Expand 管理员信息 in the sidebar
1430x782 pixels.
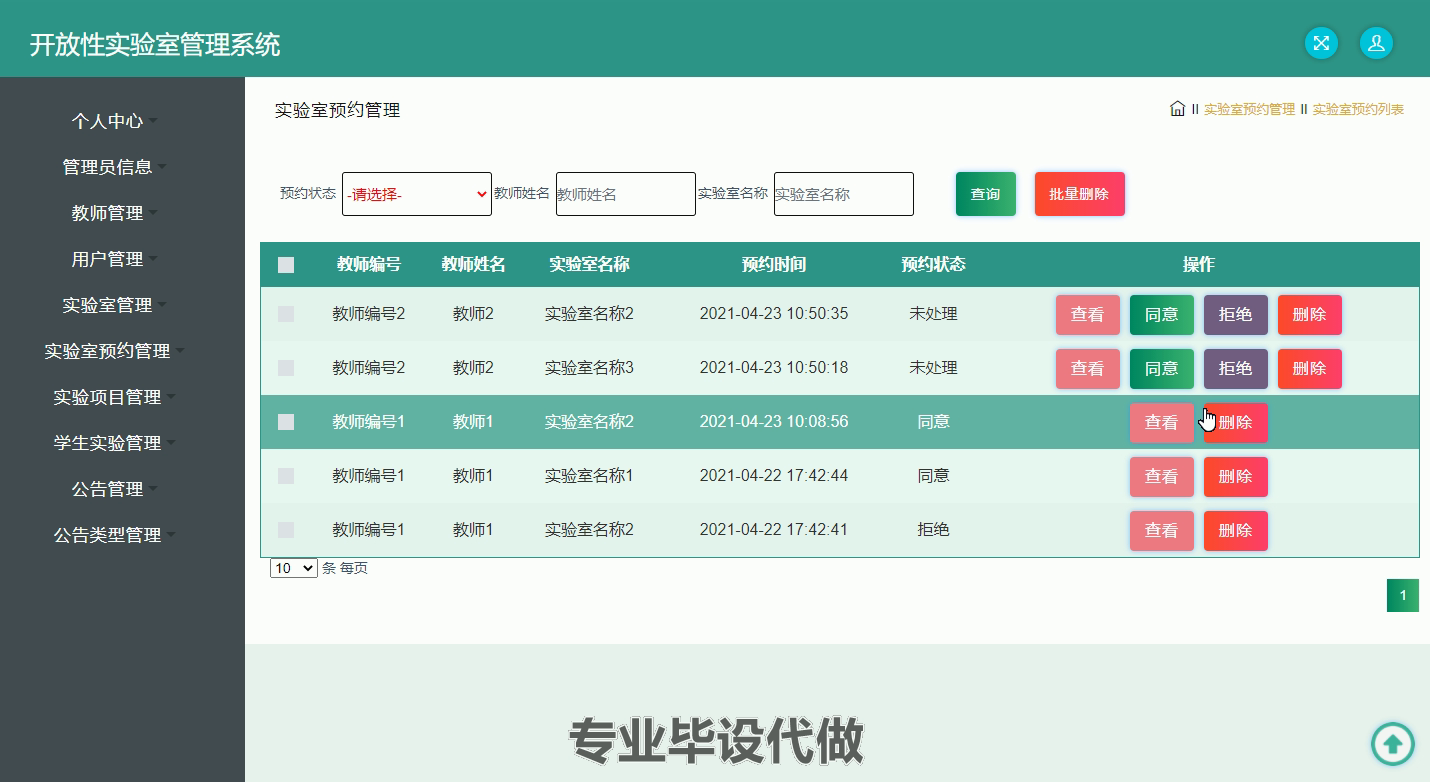click(x=114, y=167)
